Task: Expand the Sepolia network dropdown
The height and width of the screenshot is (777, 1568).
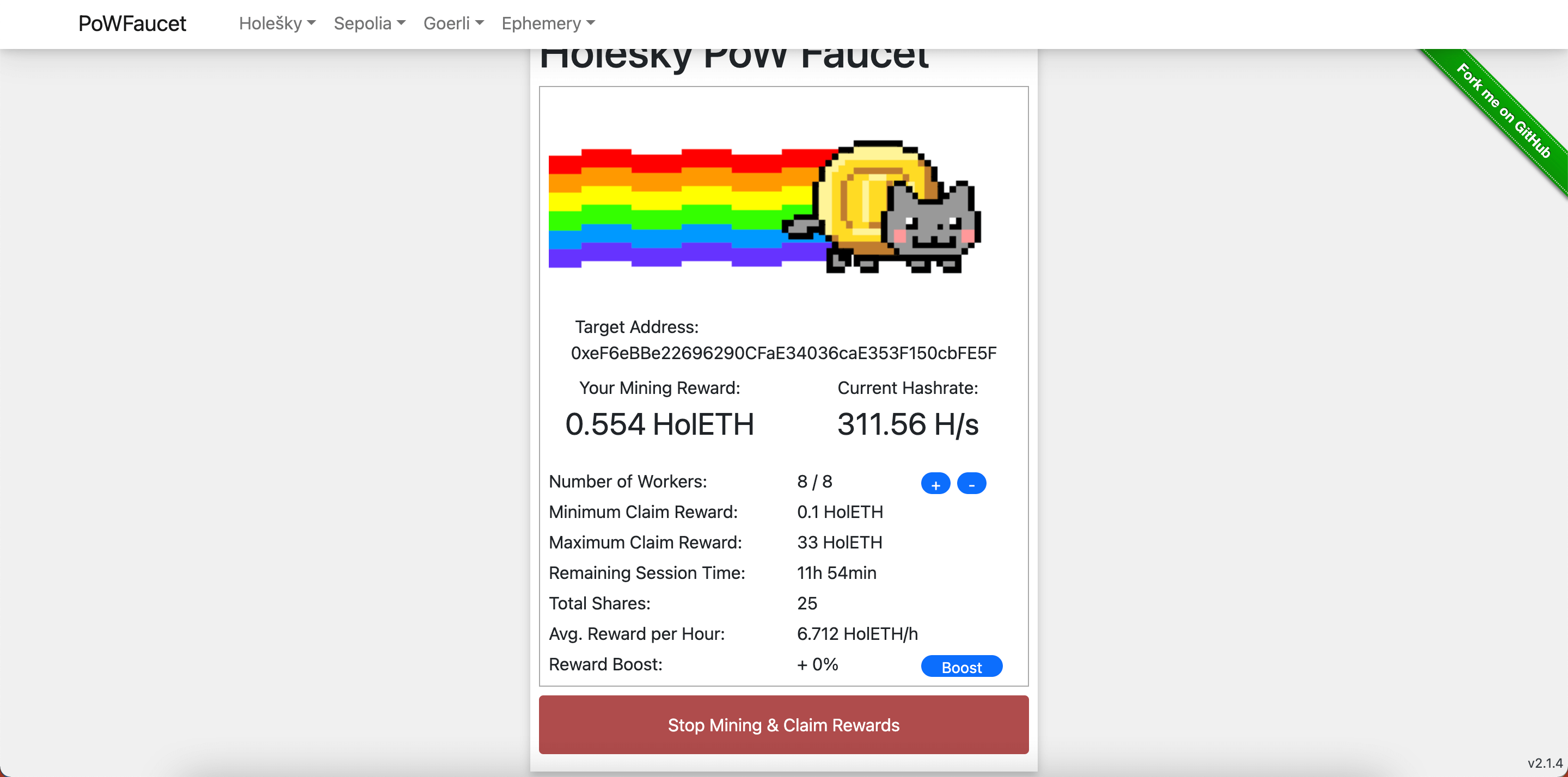Action: pyautogui.click(x=369, y=23)
